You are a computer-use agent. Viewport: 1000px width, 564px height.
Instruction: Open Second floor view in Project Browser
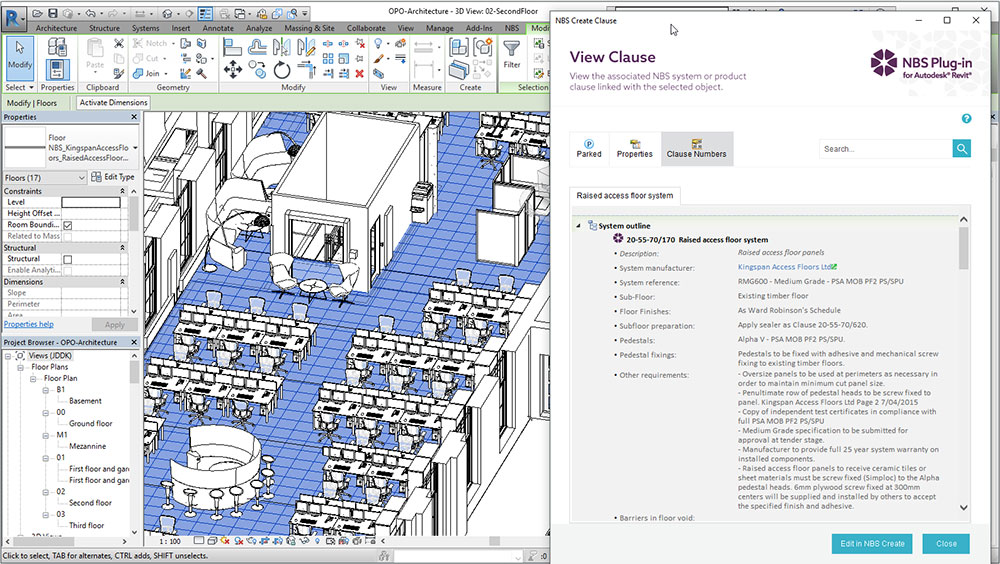90,503
